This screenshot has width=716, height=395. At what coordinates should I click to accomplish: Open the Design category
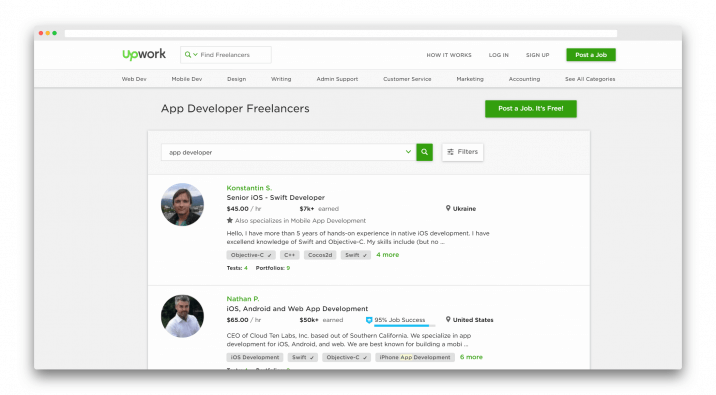(237, 79)
